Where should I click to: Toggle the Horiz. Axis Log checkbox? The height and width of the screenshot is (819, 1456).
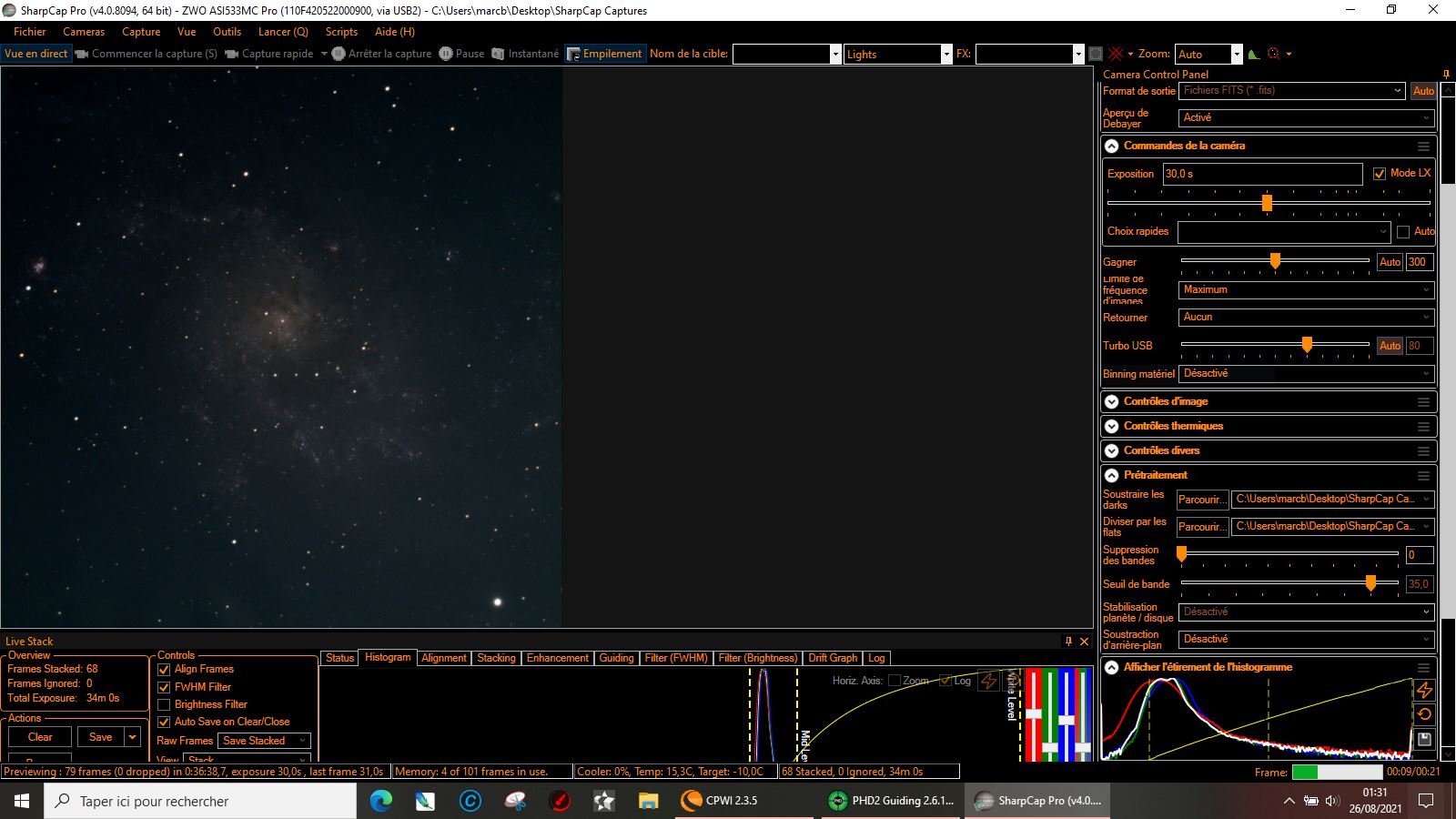[x=945, y=681]
